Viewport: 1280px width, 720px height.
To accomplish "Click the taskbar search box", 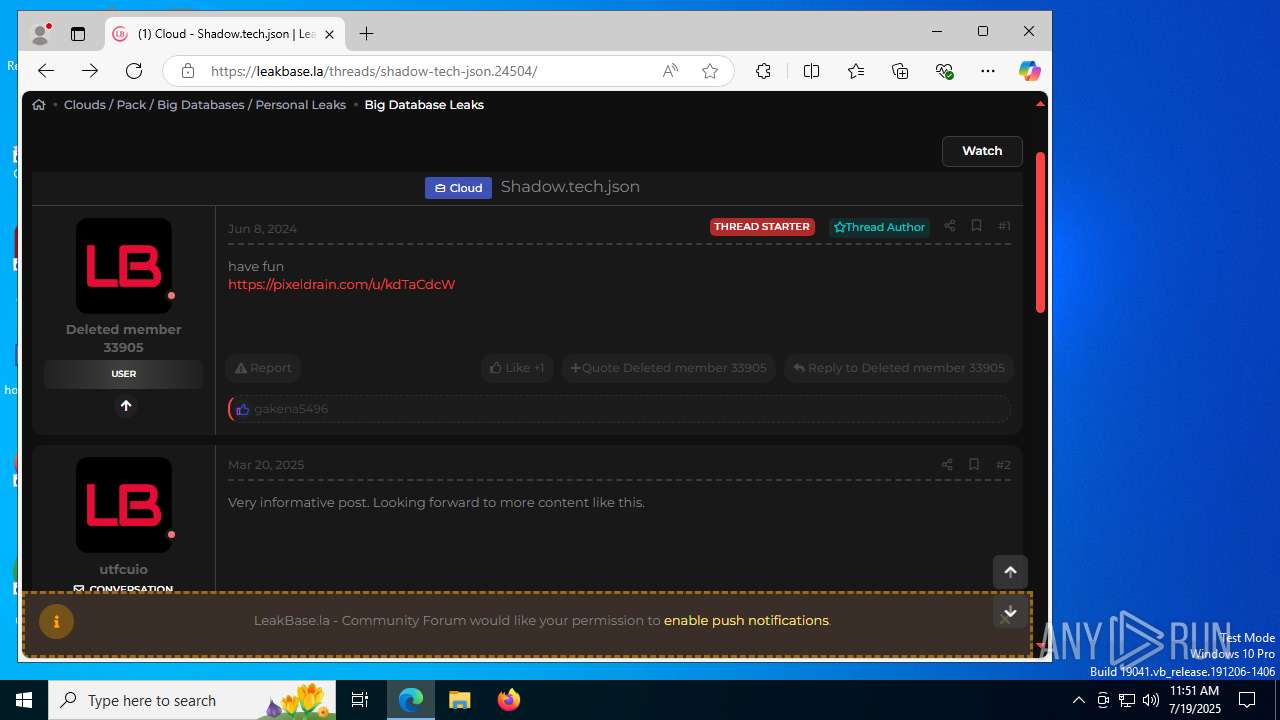I will (x=194, y=700).
